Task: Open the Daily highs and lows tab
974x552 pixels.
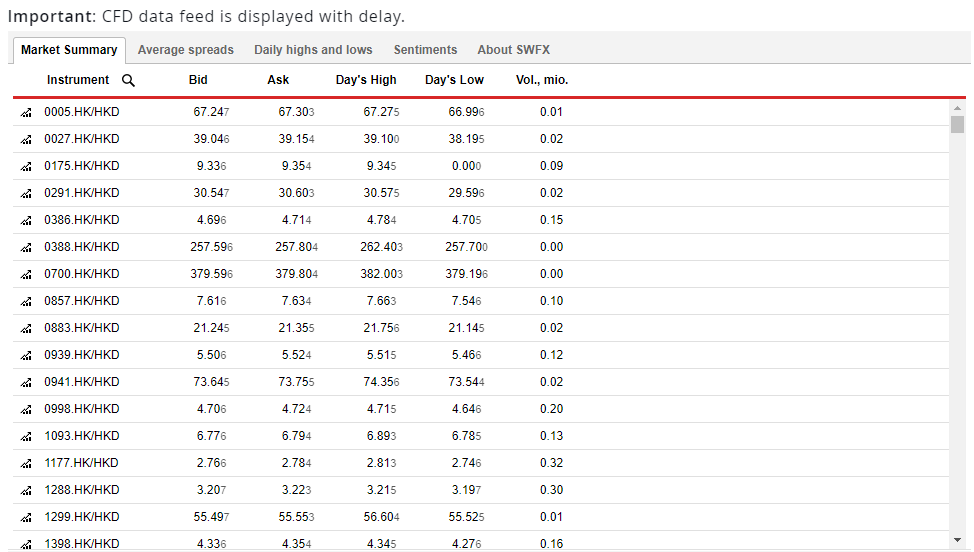Action: pos(313,50)
